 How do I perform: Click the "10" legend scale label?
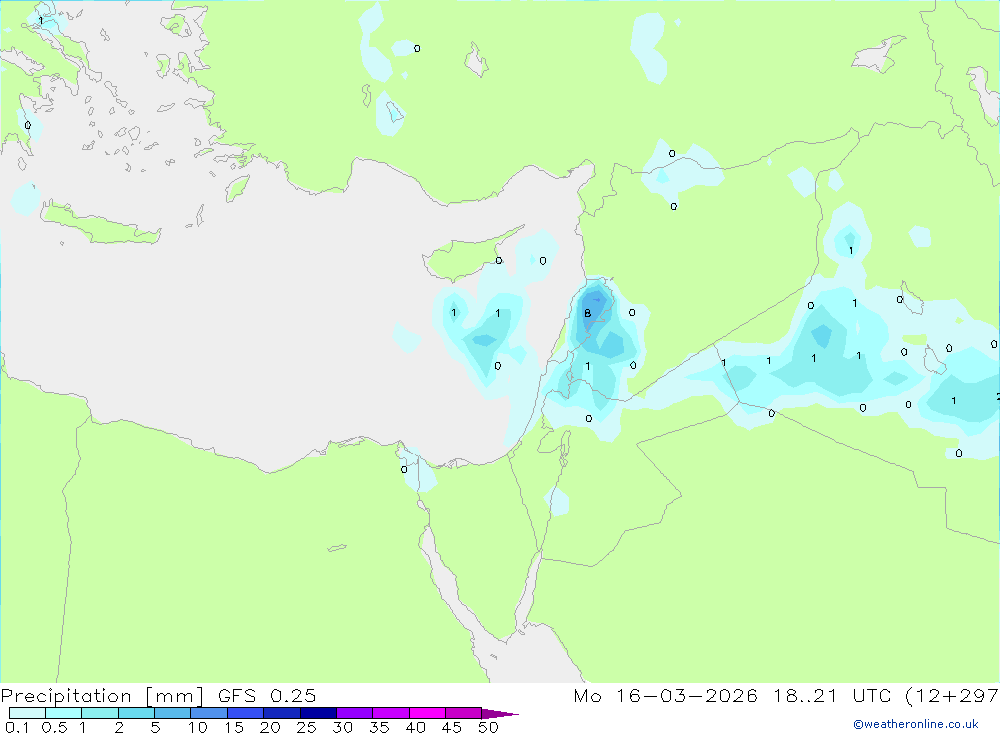point(198,727)
